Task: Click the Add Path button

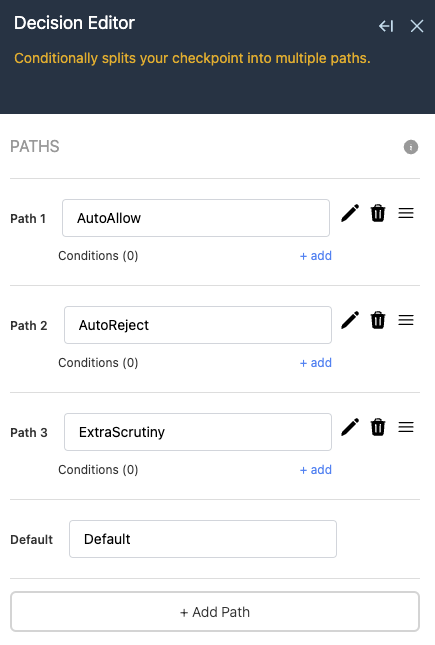Action: coord(215,612)
